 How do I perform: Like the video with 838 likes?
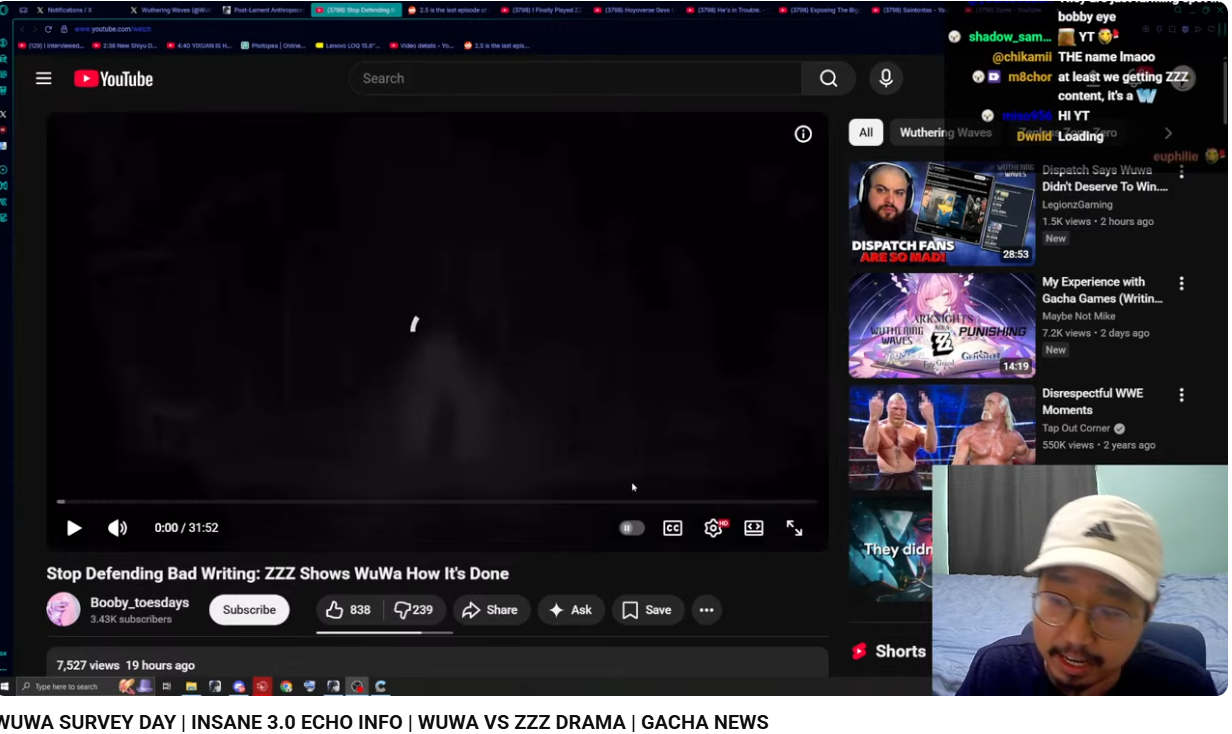(x=349, y=610)
